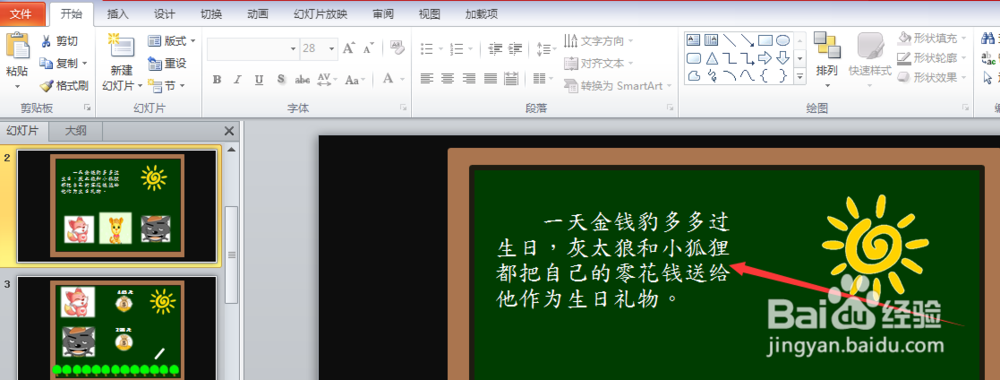Switch to the Insert (插入) tab

click(117, 14)
